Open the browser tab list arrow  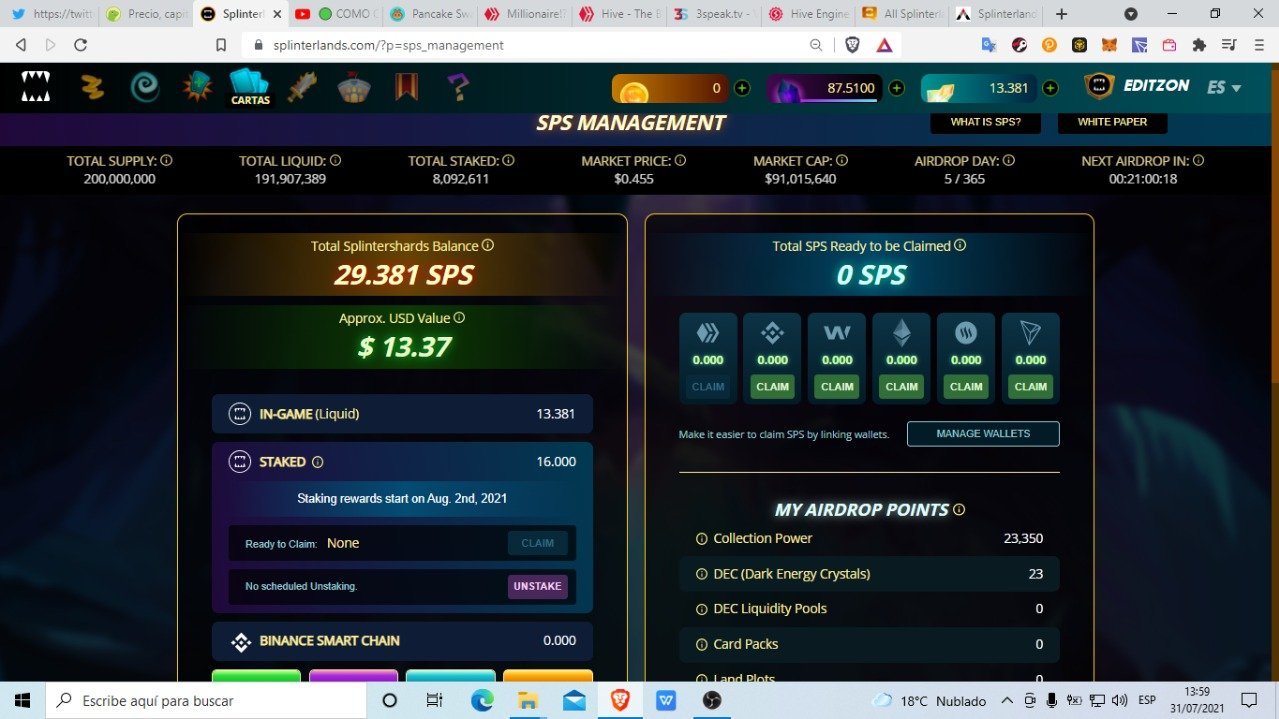[x=1131, y=14]
